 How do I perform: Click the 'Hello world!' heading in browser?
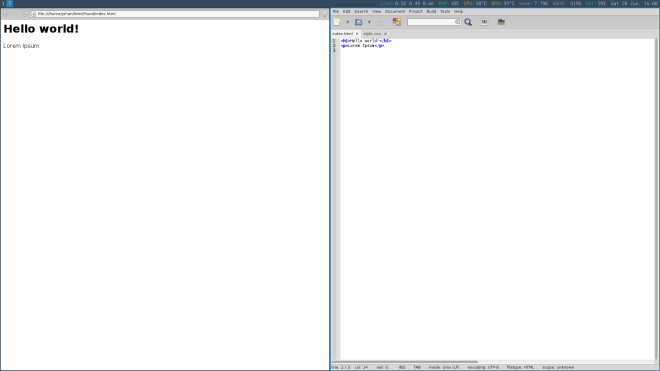pyautogui.click(x=41, y=29)
